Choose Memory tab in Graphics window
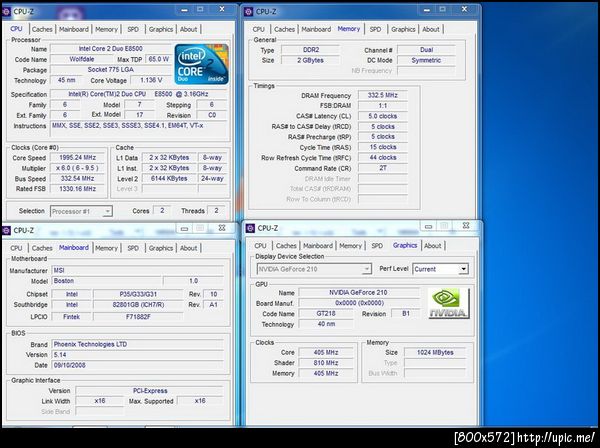Screen dimensions: 600x448 point(351,246)
